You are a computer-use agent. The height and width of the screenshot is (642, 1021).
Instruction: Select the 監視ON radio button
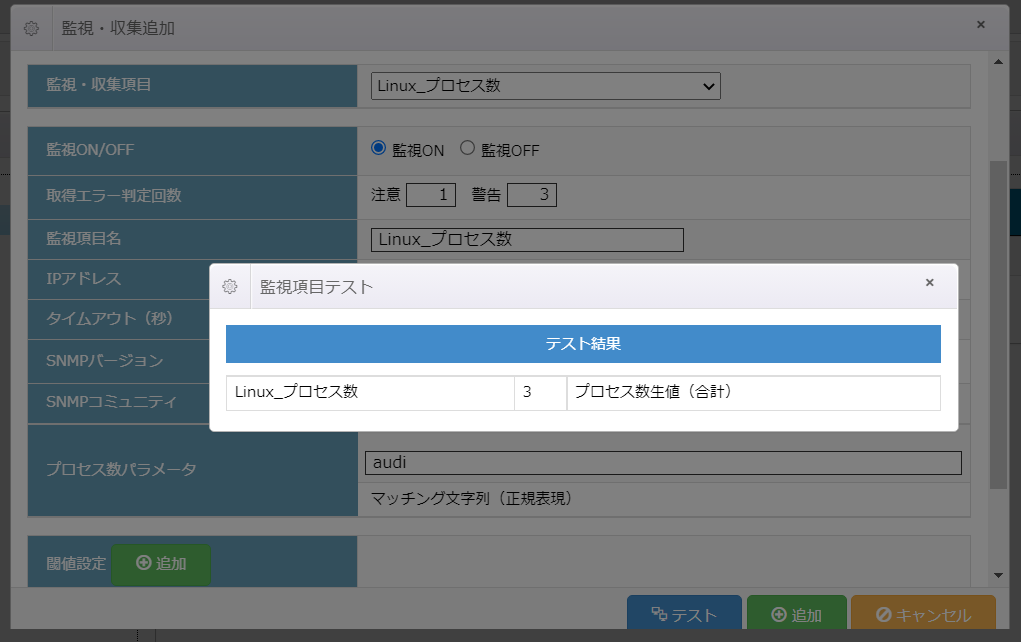pos(379,149)
